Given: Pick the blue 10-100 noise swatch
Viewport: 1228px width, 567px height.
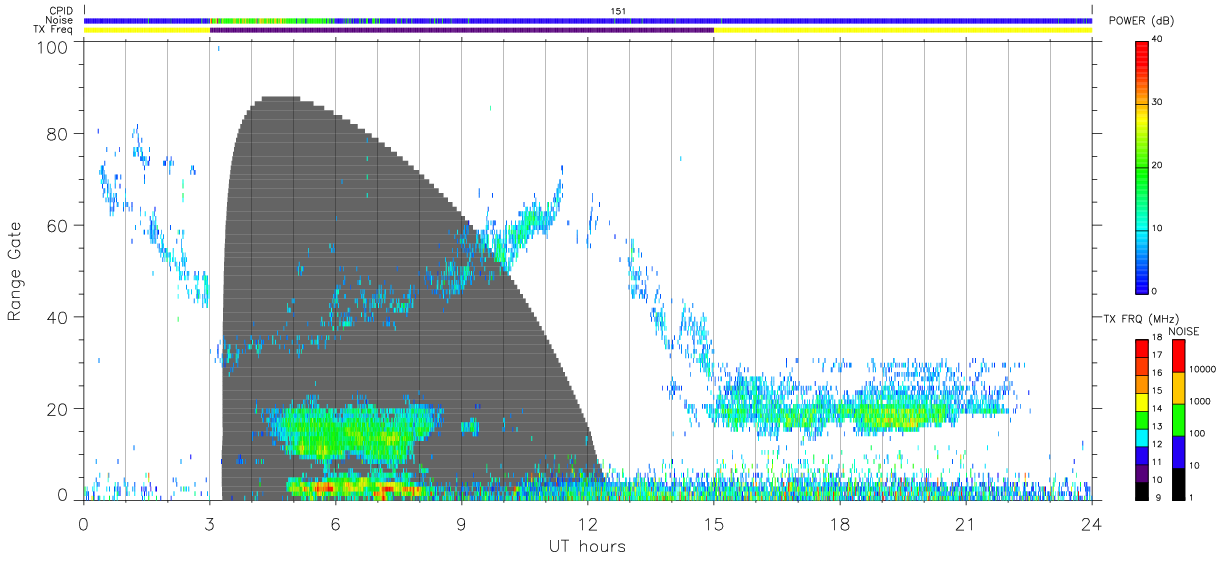Looking at the screenshot, I should pos(1178,450).
